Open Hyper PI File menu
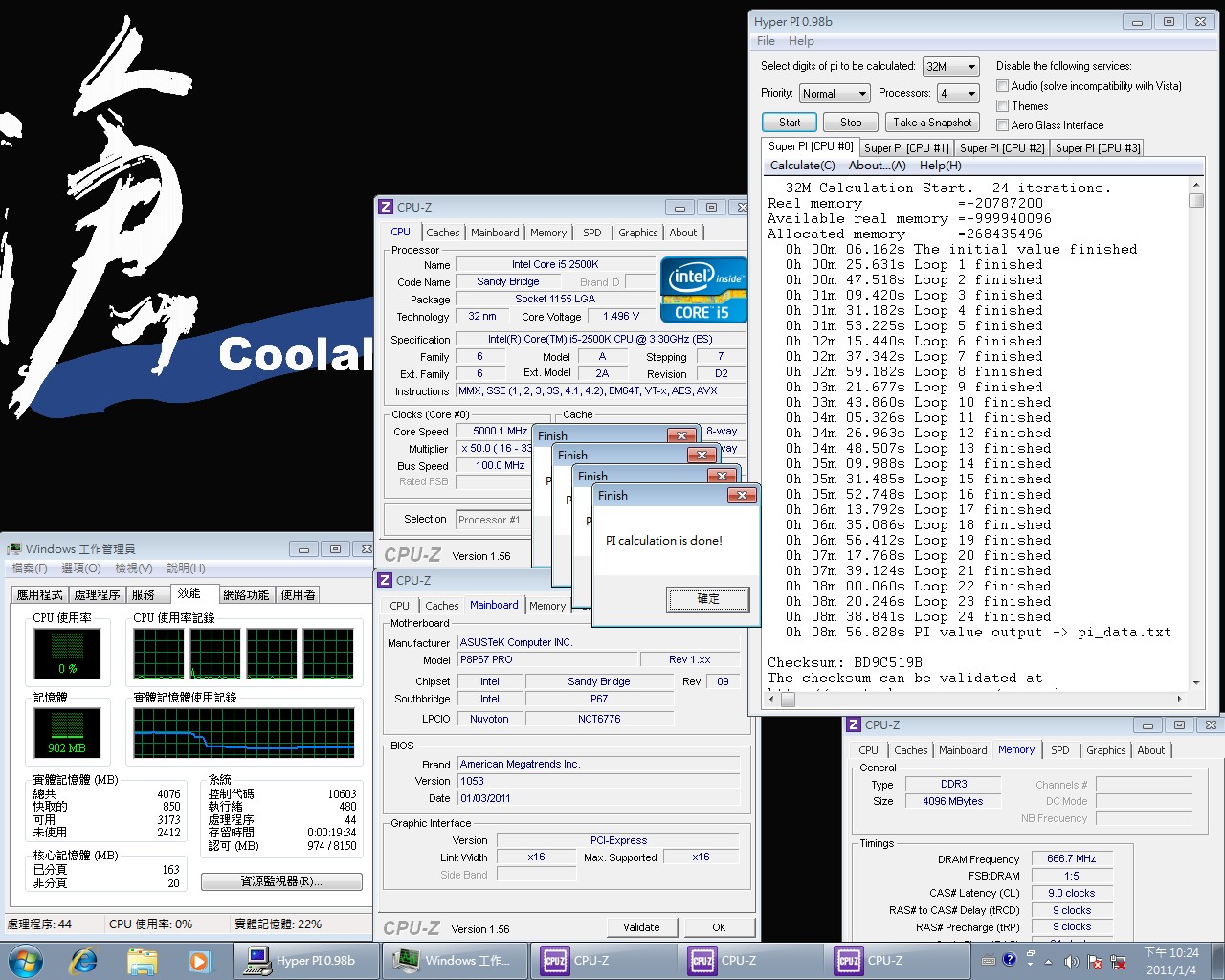The height and width of the screenshot is (980, 1225). click(766, 41)
